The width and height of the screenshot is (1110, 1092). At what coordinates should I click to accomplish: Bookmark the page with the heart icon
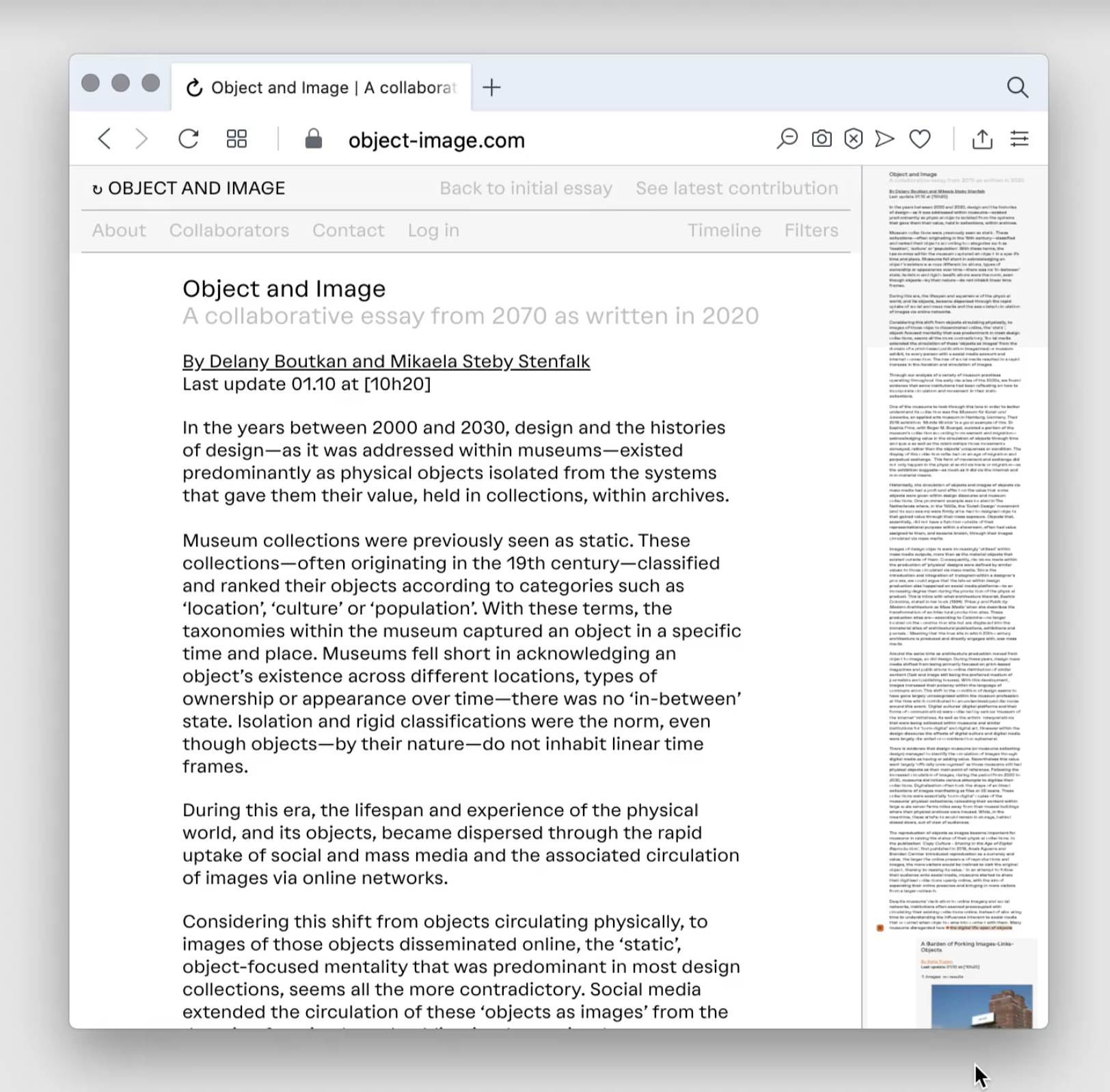click(920, 139)
